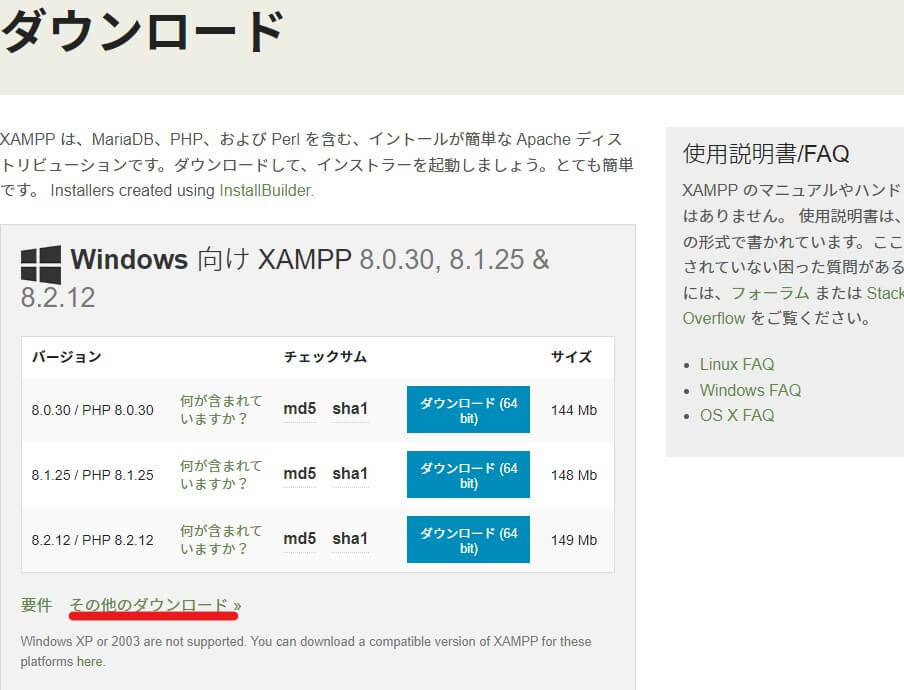Open the OS X FAQ link
This screenshot has width=904, height=690.
[737, 416]
